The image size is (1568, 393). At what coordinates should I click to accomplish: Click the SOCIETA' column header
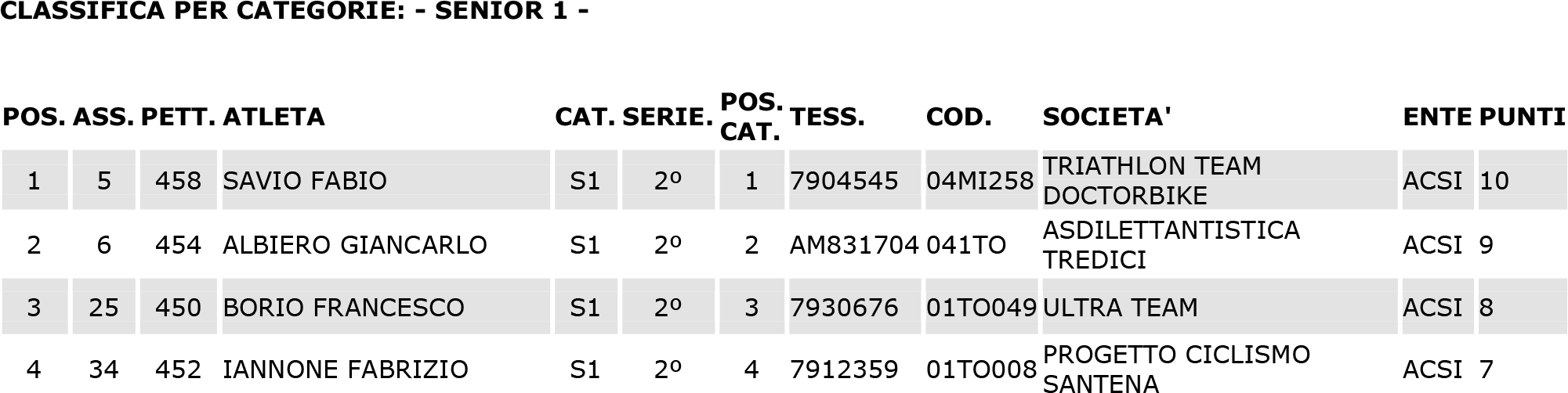1106,117
